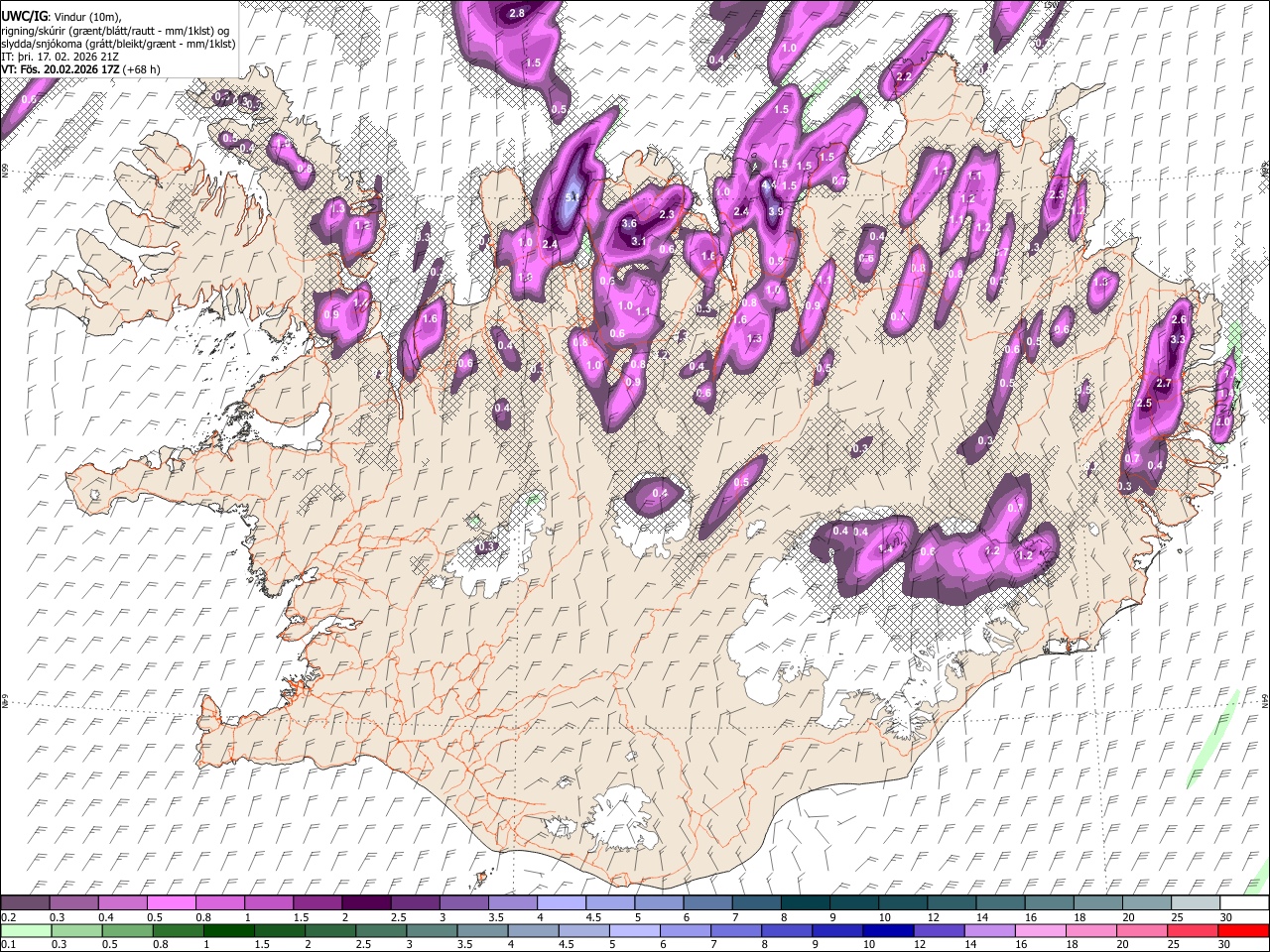The image size is (1270, 952).
Task: Click the '12' label in the top legend row
Action: point(932,917)
